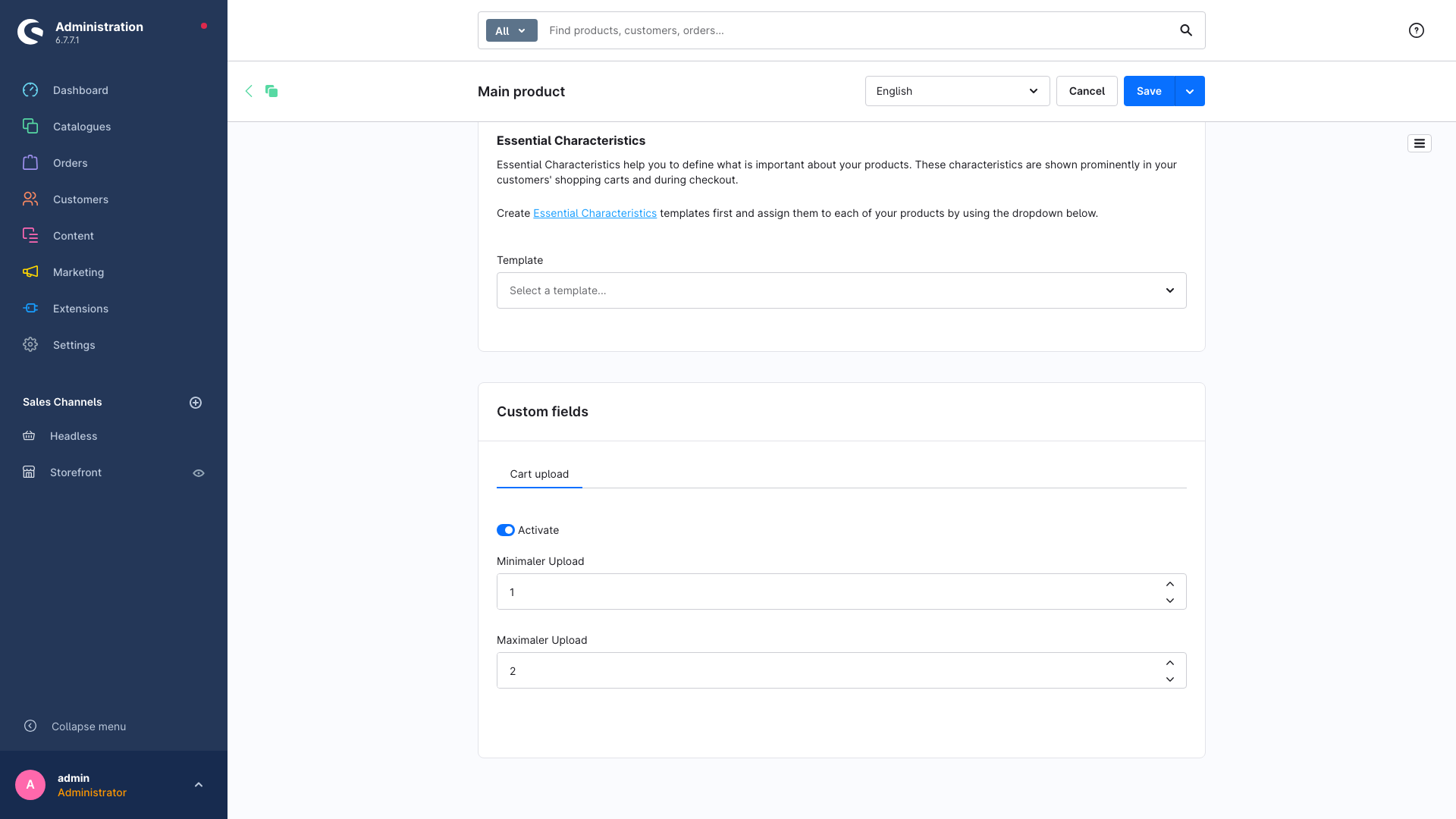Click the Find products search field

click(x=857, y=30)
